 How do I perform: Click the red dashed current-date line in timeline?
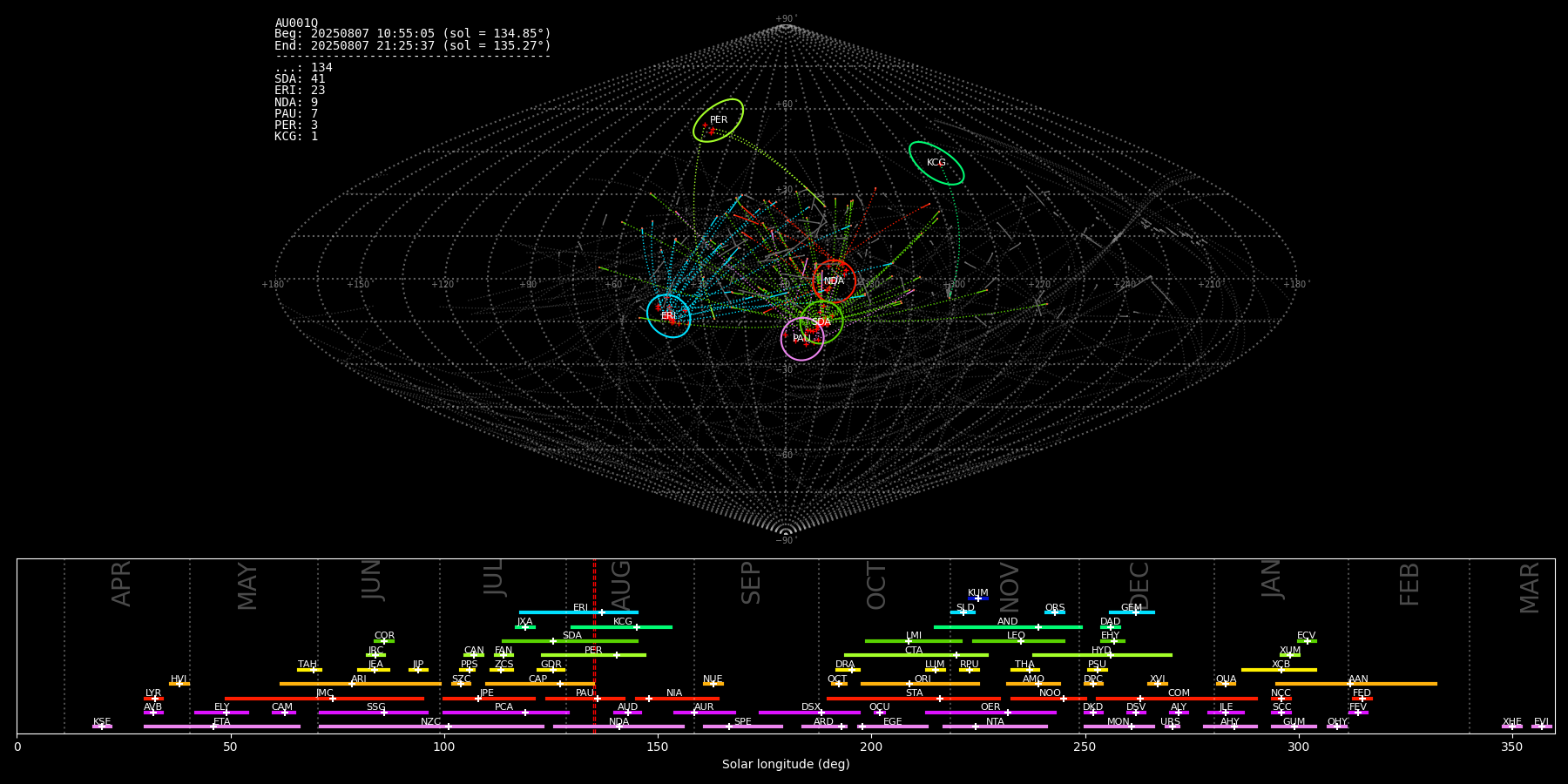click(x=594, y=645)
